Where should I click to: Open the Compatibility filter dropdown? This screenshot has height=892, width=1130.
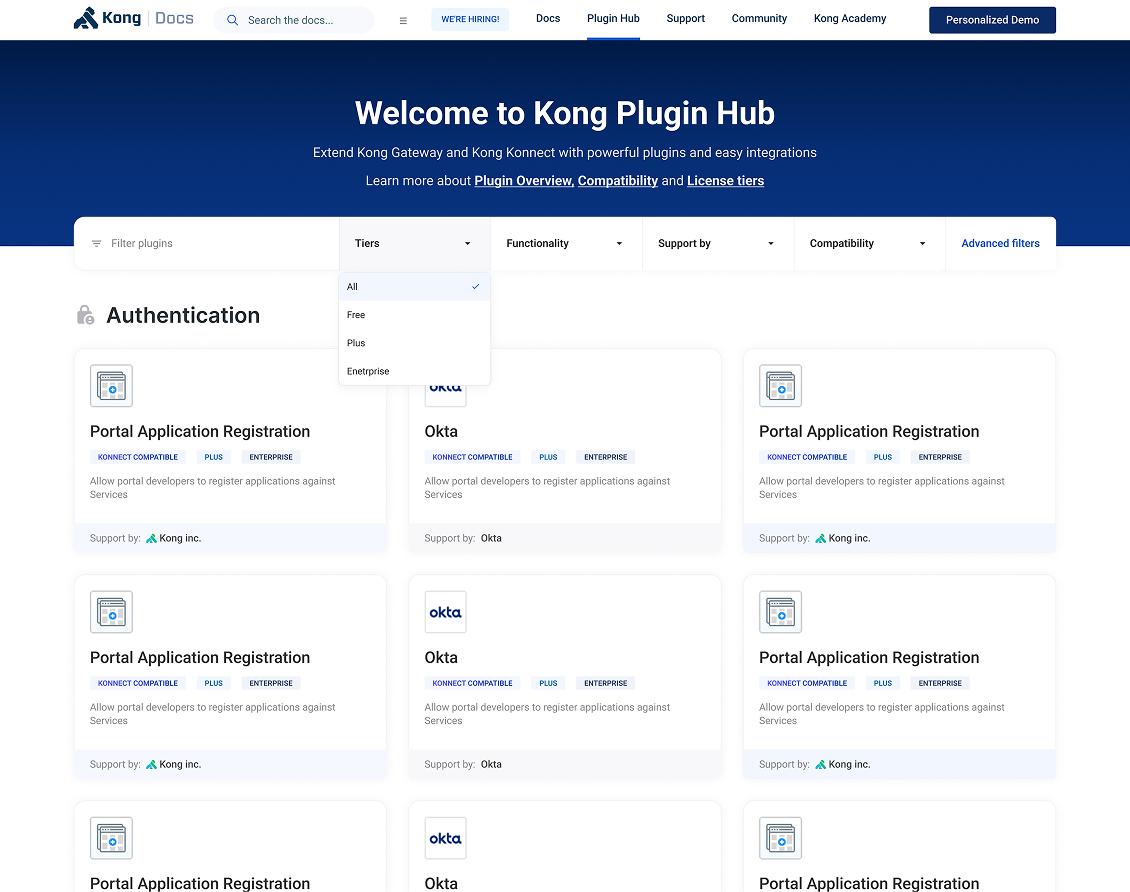pos(869,243)
